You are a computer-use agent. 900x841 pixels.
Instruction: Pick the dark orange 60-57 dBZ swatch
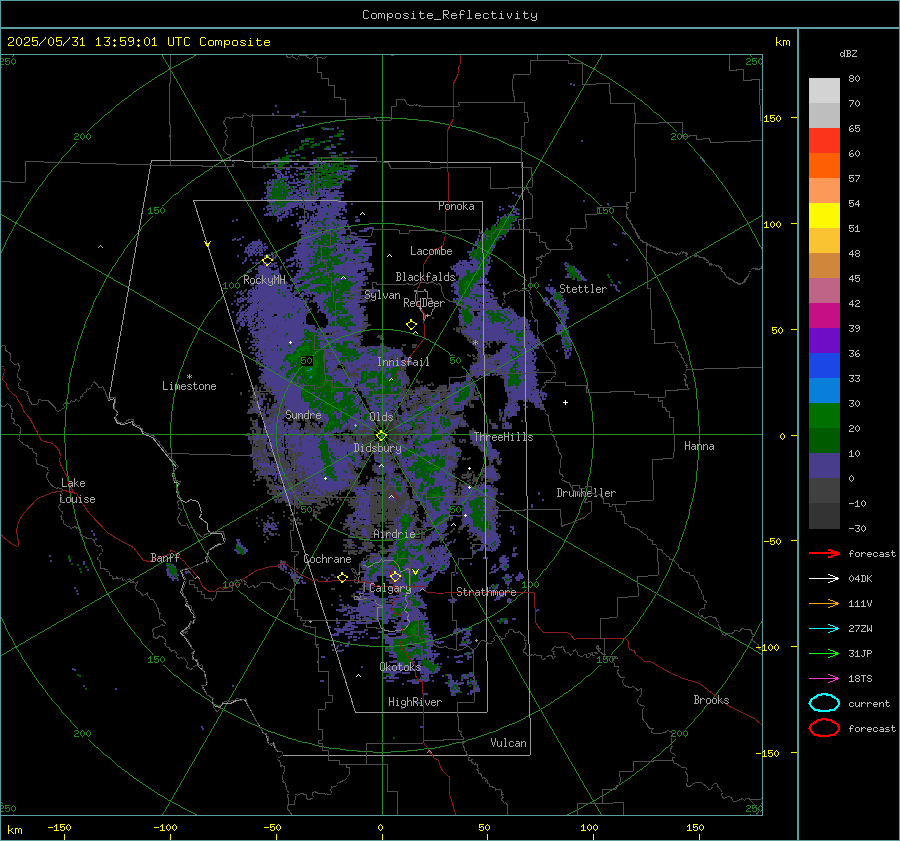tap(824, 166)
